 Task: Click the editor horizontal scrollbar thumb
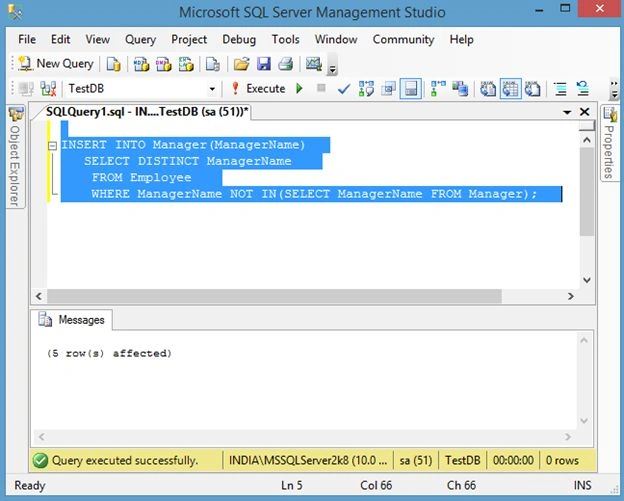click(x=274, y=296)
